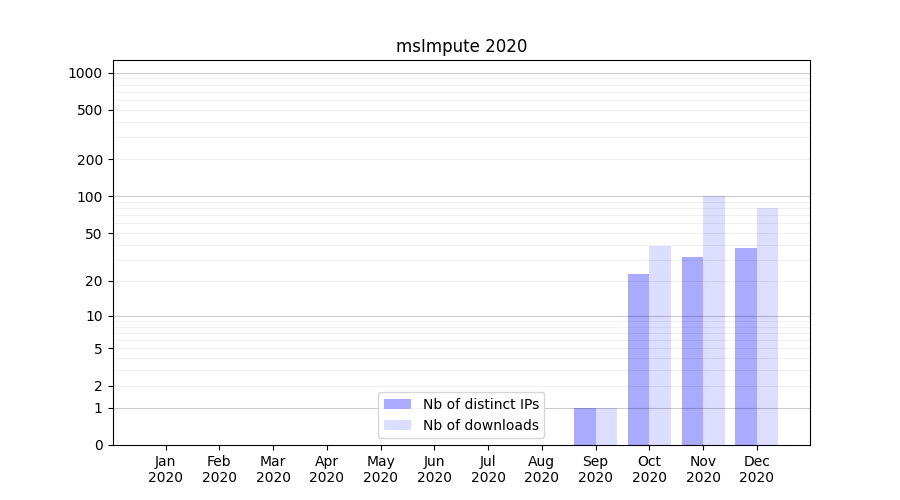Image resolution: width=900 pixels, height=500 pixels.
Task: Click the 0 y-axis tick label
Action: click(98, 445)
